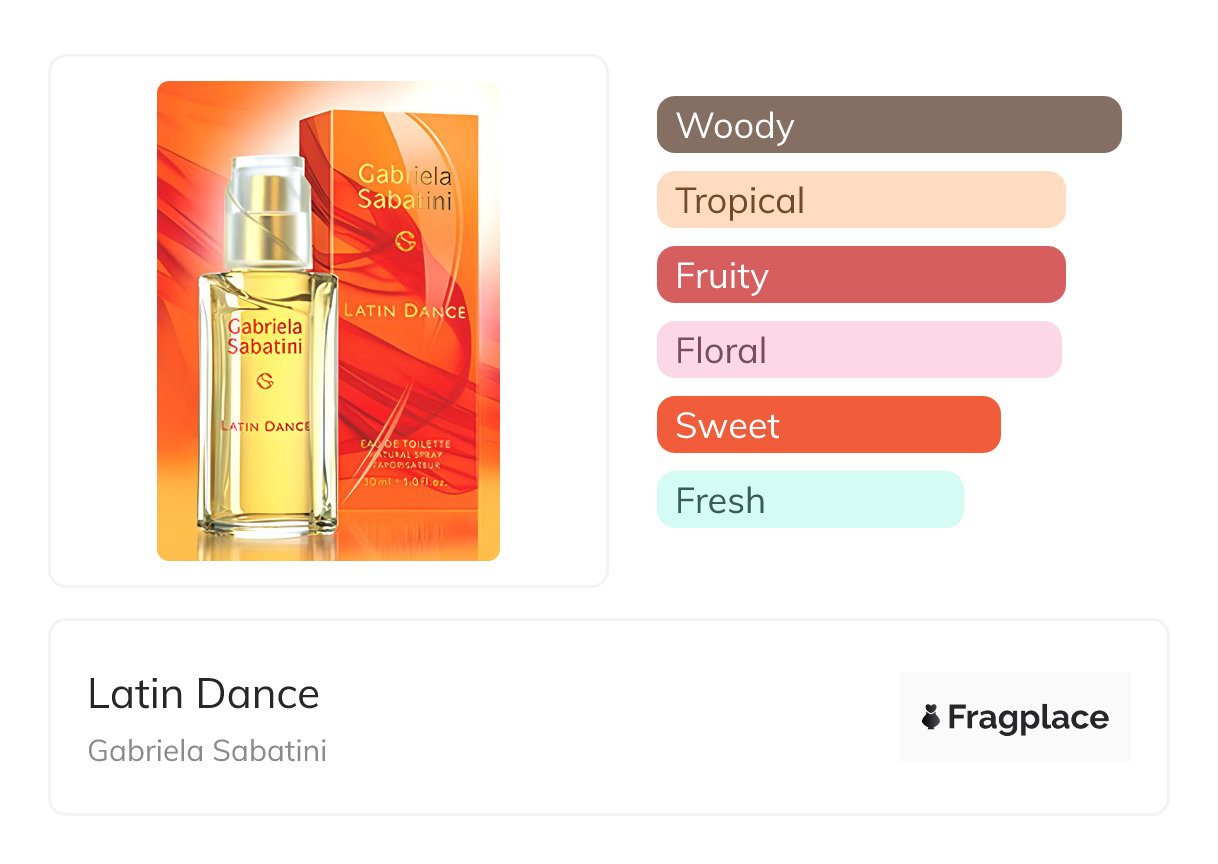Click the Latin Dance perfume title
The width and height of the screenshot is (1218, 864).
coord(204,694)
